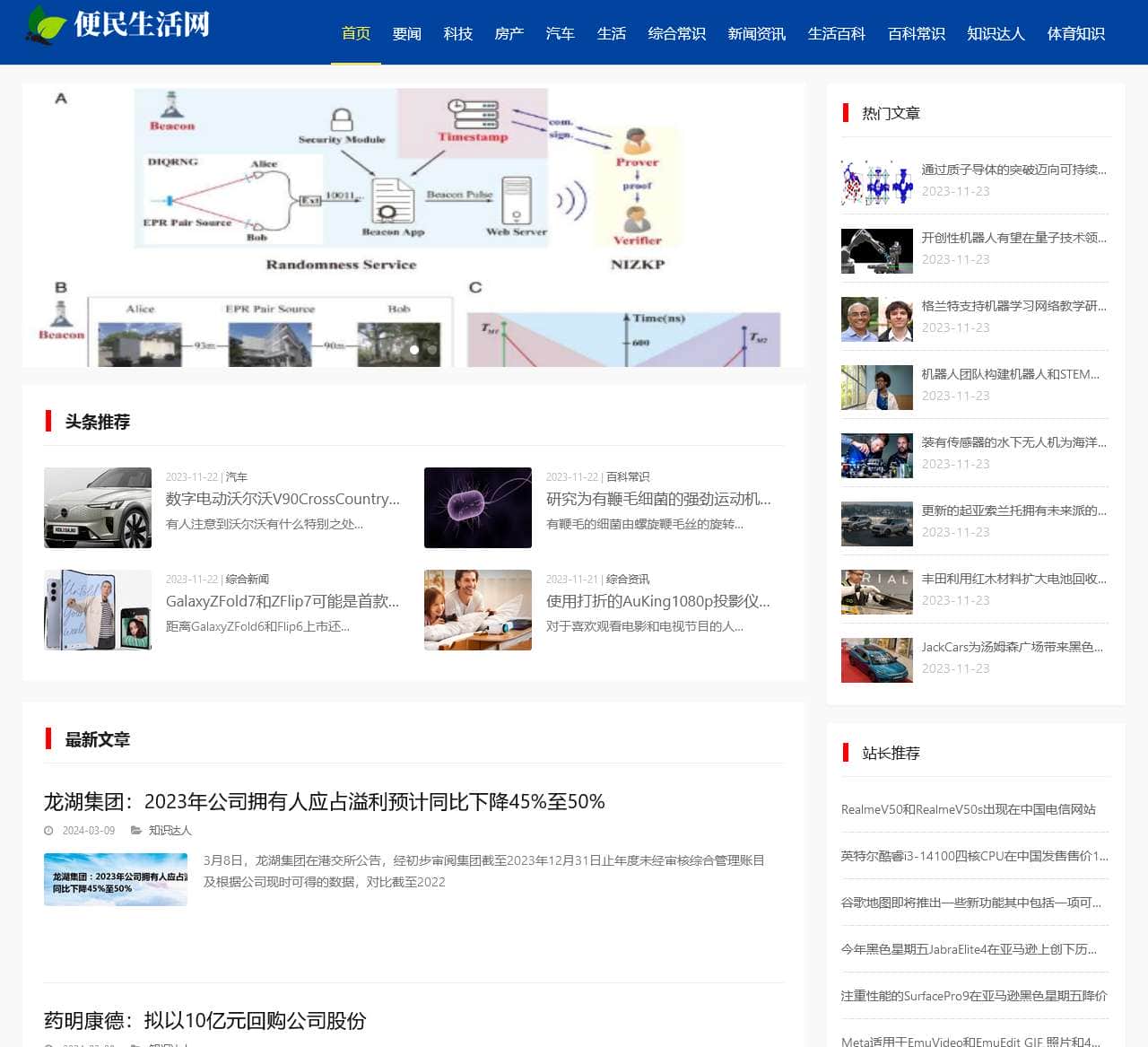Click the 综合新闻 tag on Galaxy article
The image size is (1148, 1047).
[x=248, y=580]
